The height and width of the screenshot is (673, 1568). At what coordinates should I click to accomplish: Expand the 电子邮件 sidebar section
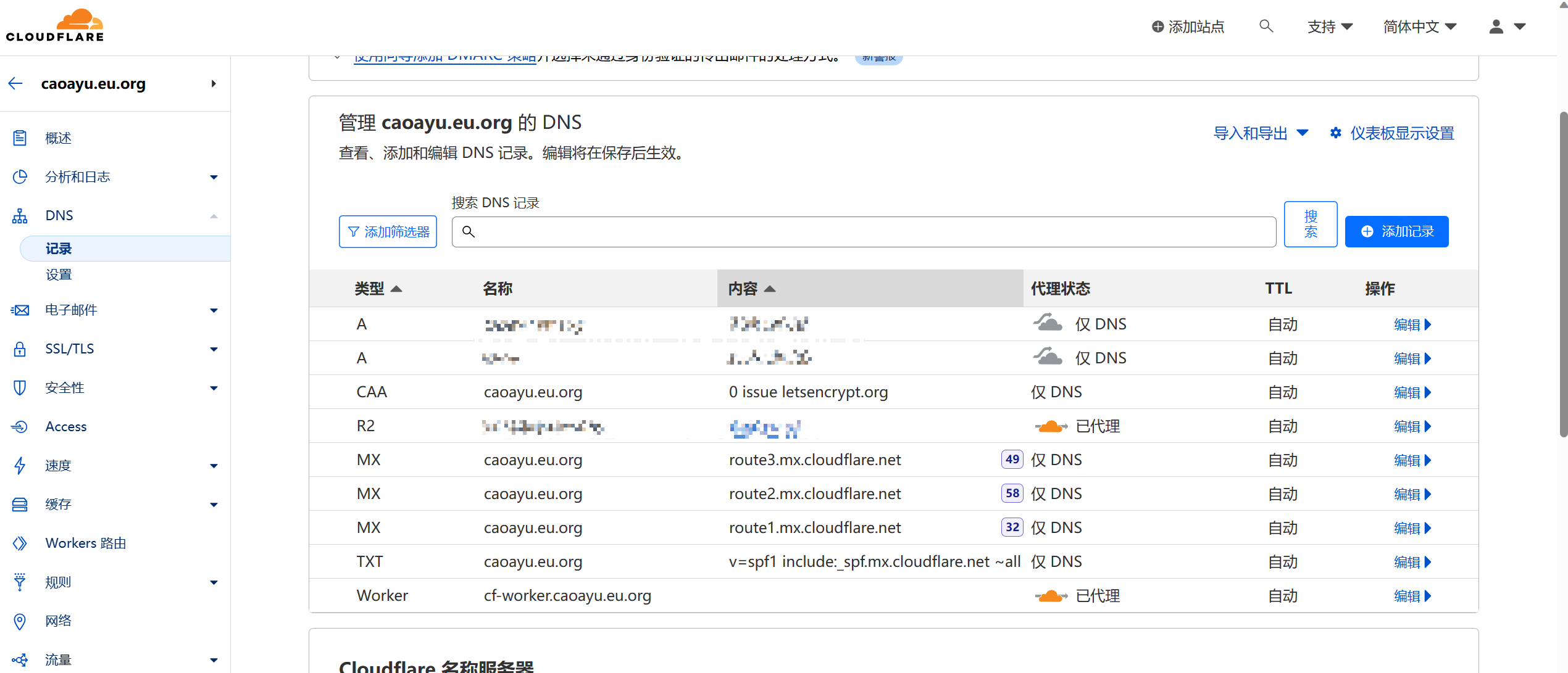pyautogui.click(x=214, y=310)
